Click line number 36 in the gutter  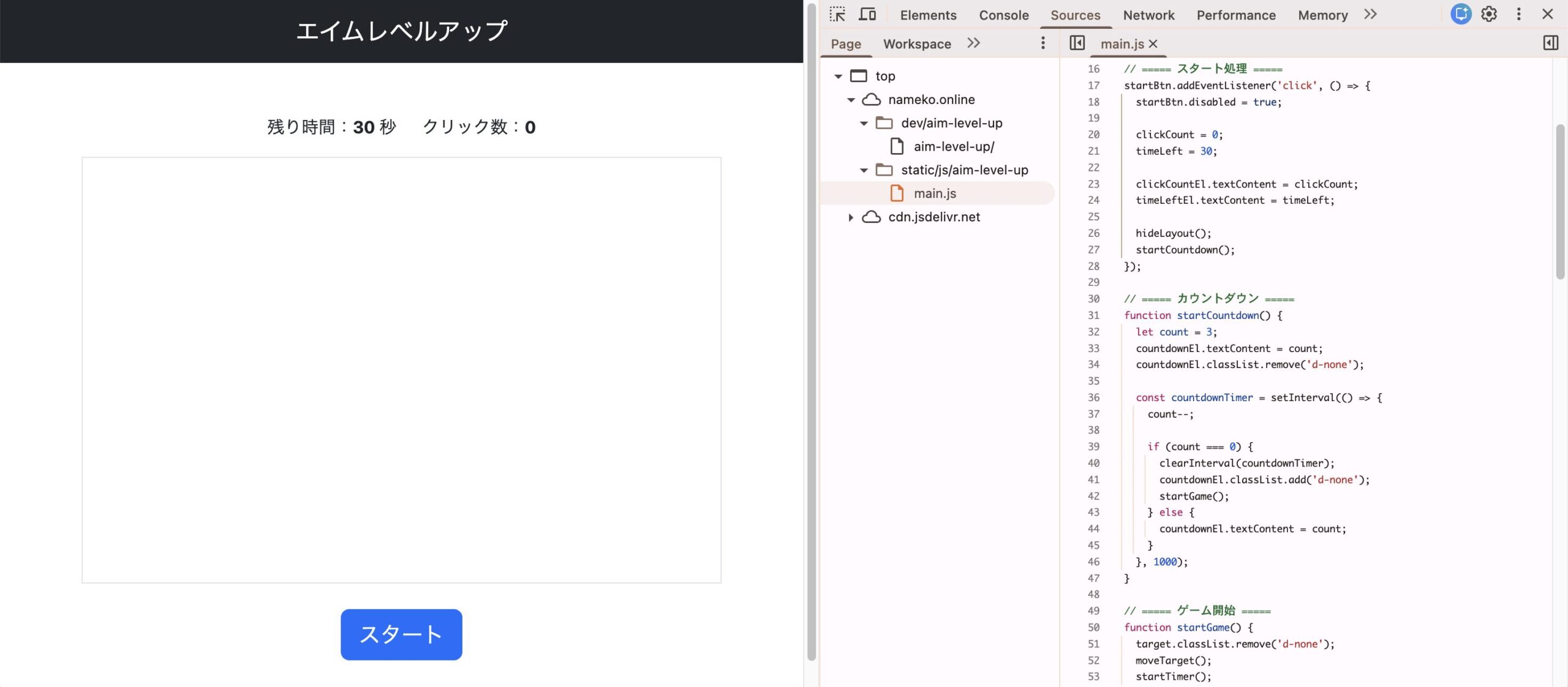1093,397
